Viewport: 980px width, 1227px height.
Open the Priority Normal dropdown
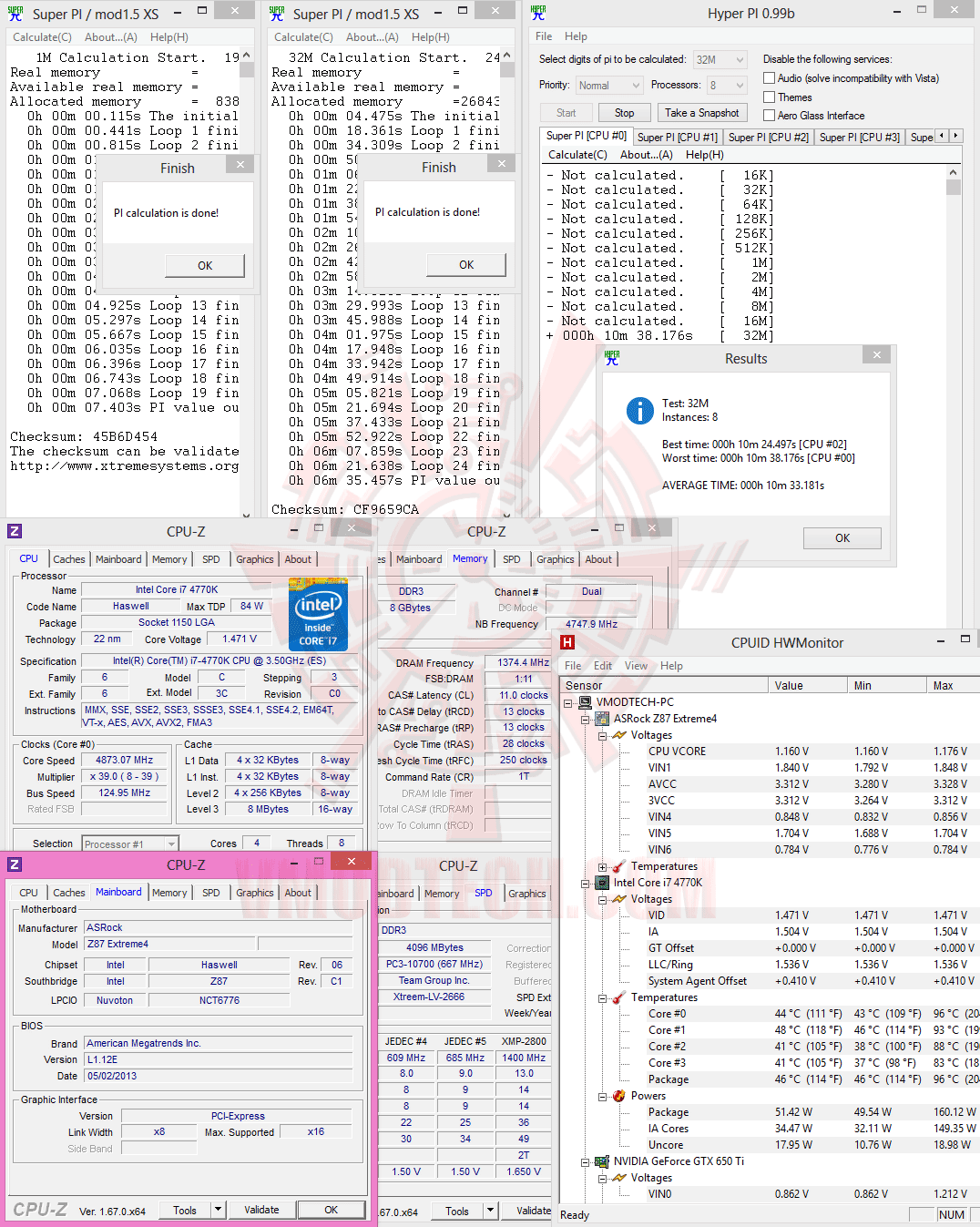coord(609,85)
